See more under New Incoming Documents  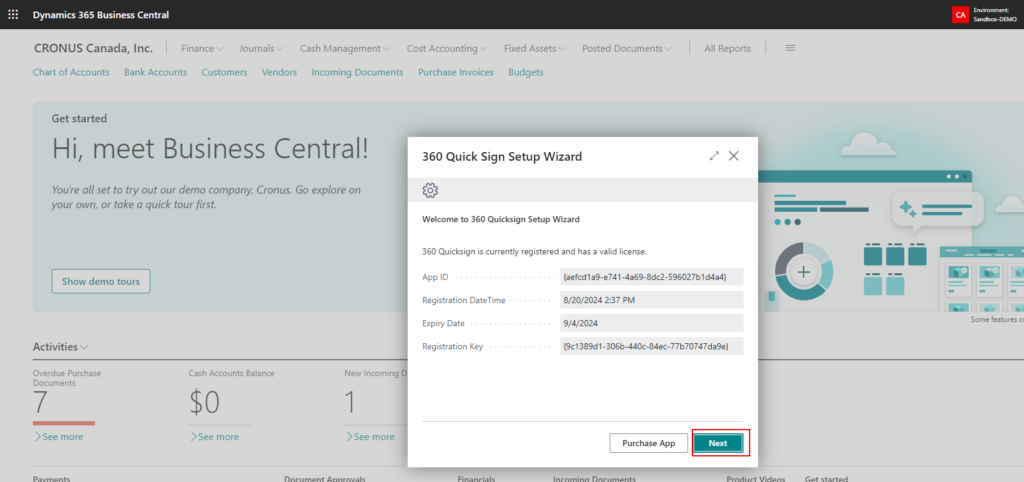[x=370, y=436]
